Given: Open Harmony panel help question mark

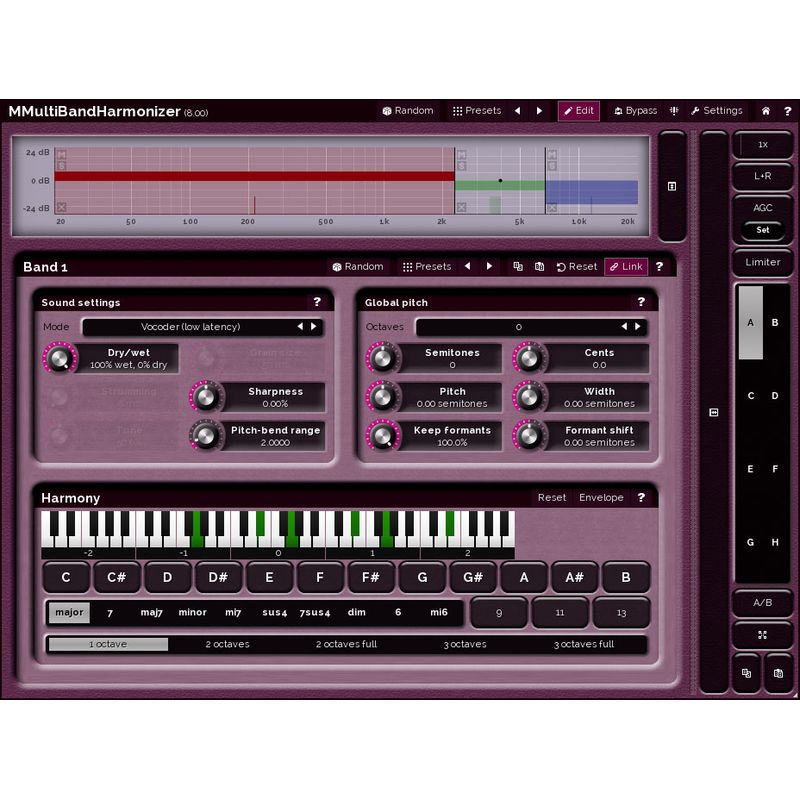Looking at the screenshot, I should (x=641, y=497).
